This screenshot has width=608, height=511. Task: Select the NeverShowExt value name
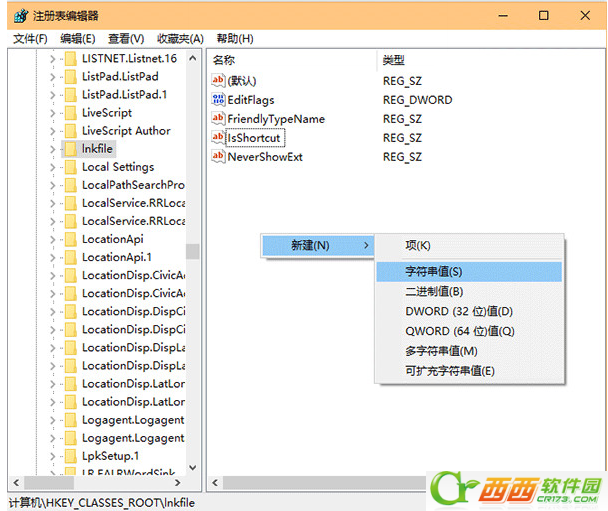[265, 157]
